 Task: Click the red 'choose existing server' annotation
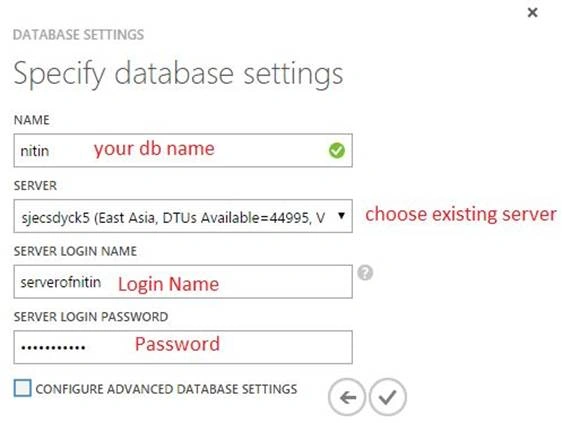[x=461, y=215]
